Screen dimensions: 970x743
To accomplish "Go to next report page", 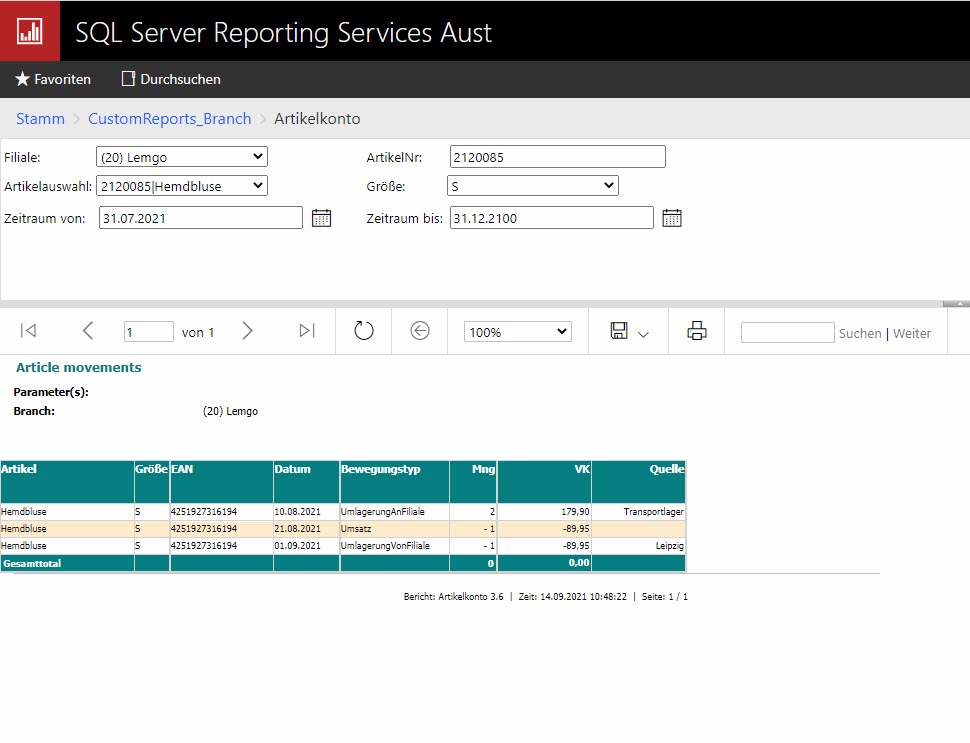I will coord(248,331).
